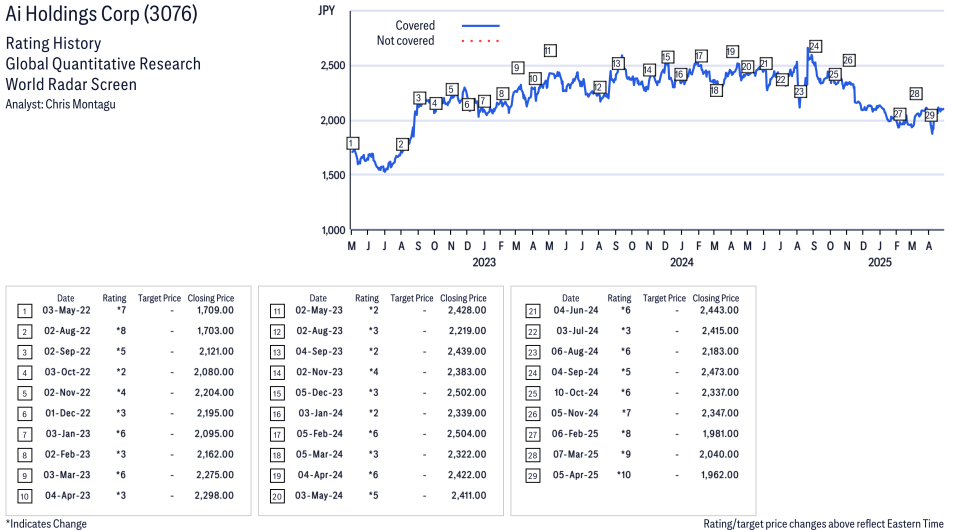Viewport: 955px width, 530px height.
Task: Click the 1,981.00 closing price for 06-Feb-25
Action: [720, 434]
